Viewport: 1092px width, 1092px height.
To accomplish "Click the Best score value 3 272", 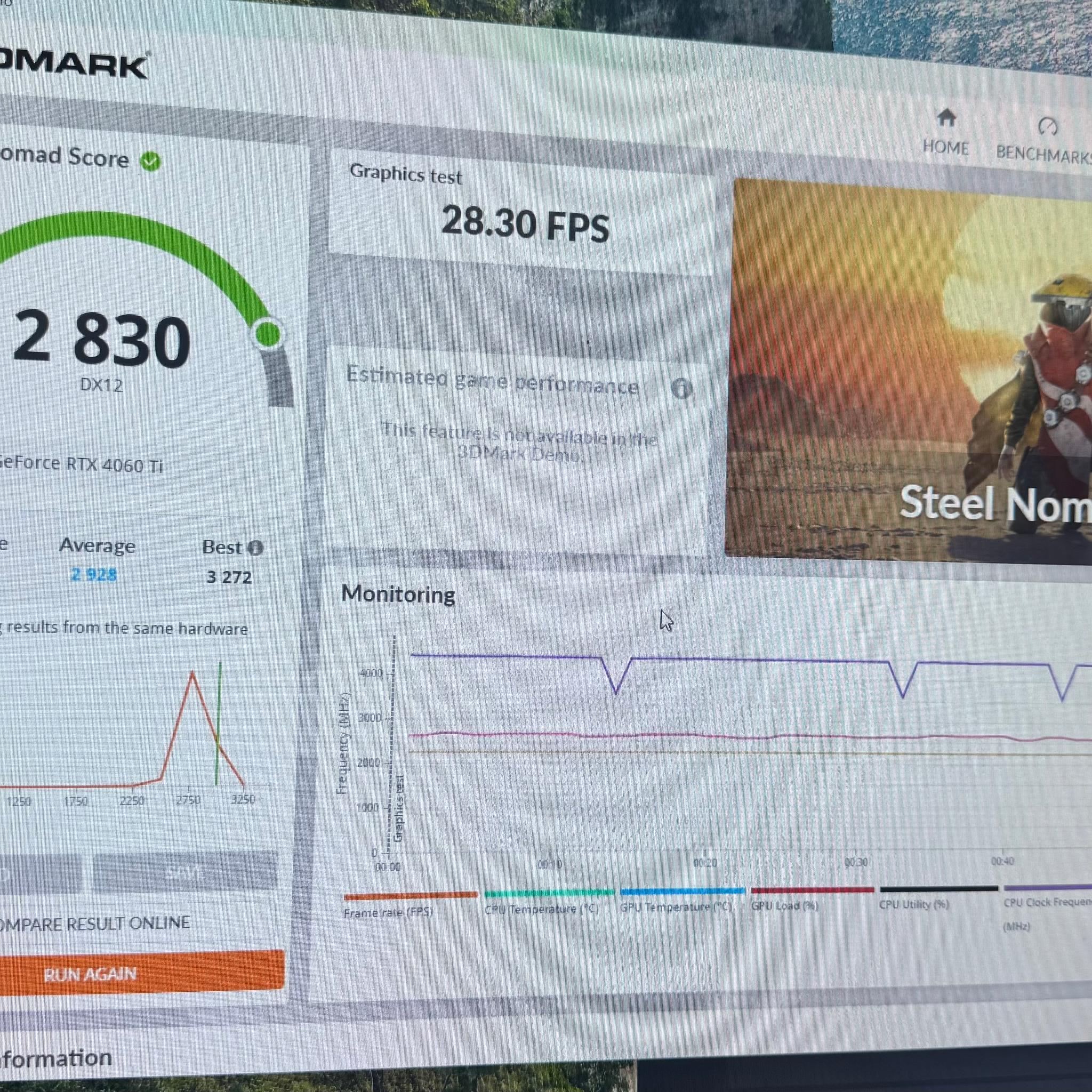I will pos(229,576).
